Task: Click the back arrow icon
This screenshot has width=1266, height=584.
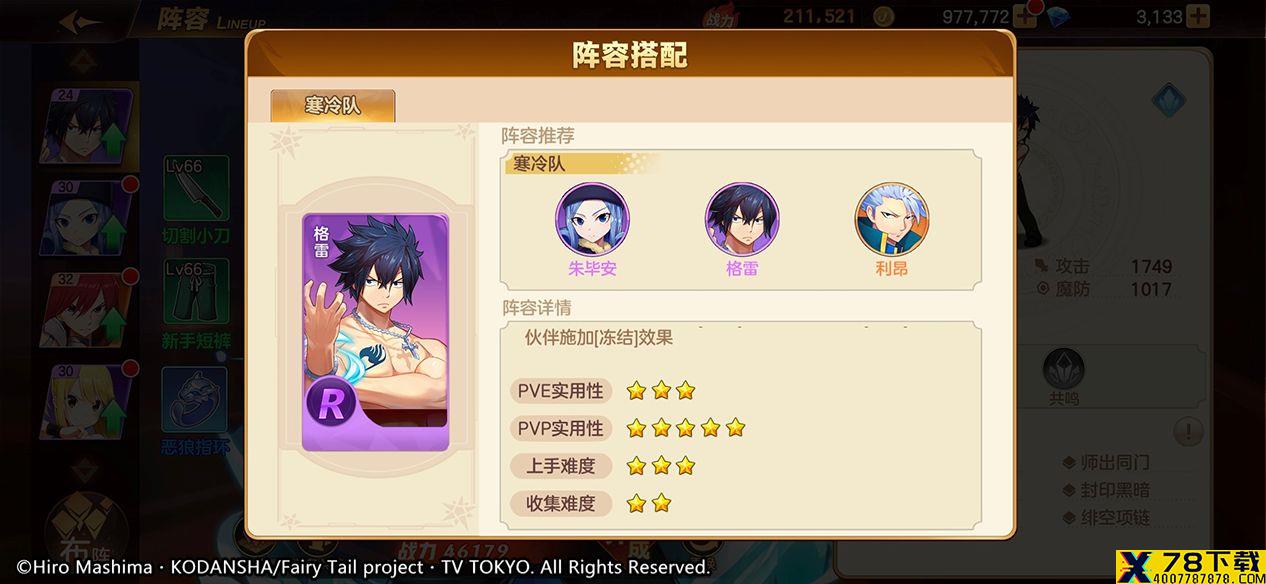Action: 80,21
